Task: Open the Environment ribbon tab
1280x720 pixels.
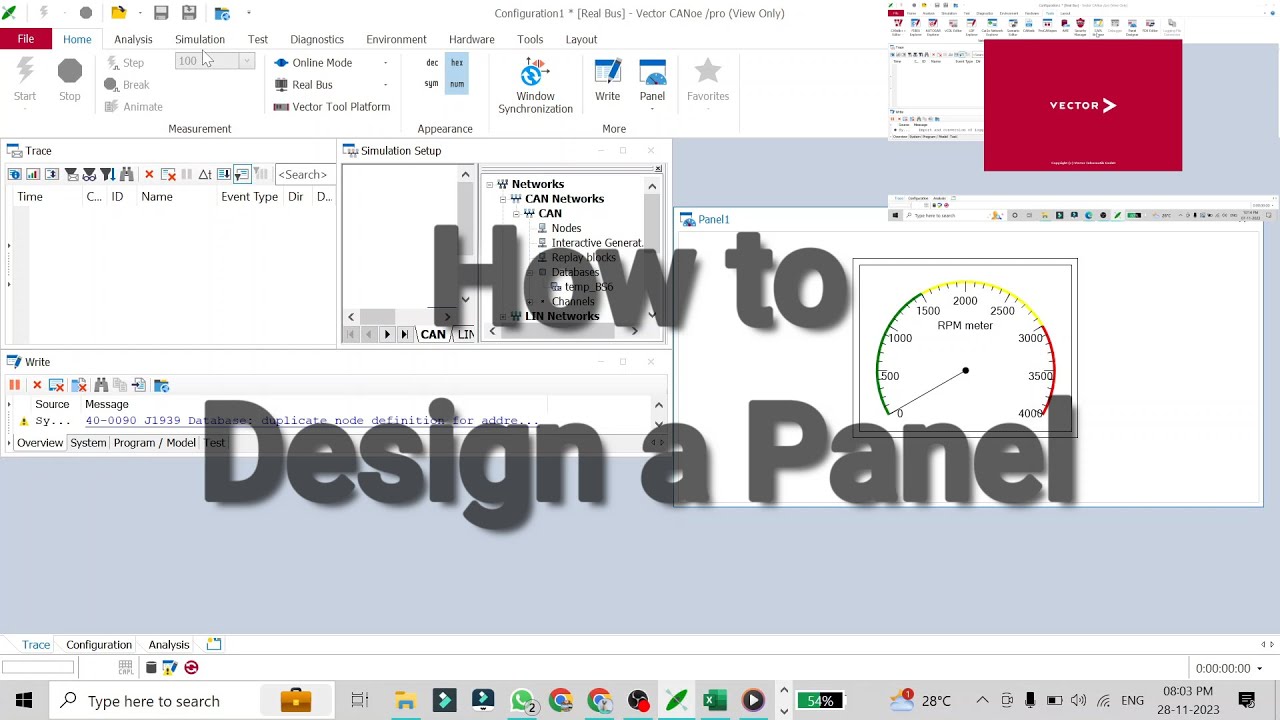Action: [x=396, y=39]
